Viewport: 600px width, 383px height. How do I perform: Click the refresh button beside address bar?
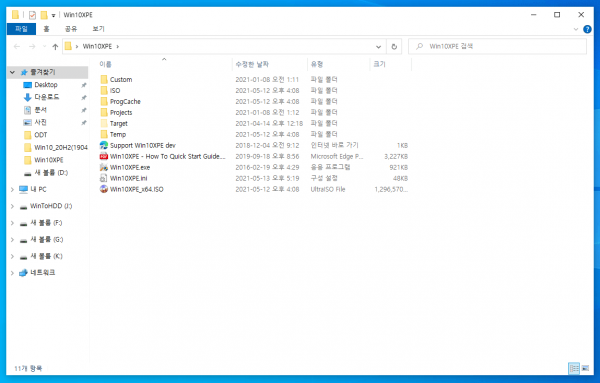(394, 46)
